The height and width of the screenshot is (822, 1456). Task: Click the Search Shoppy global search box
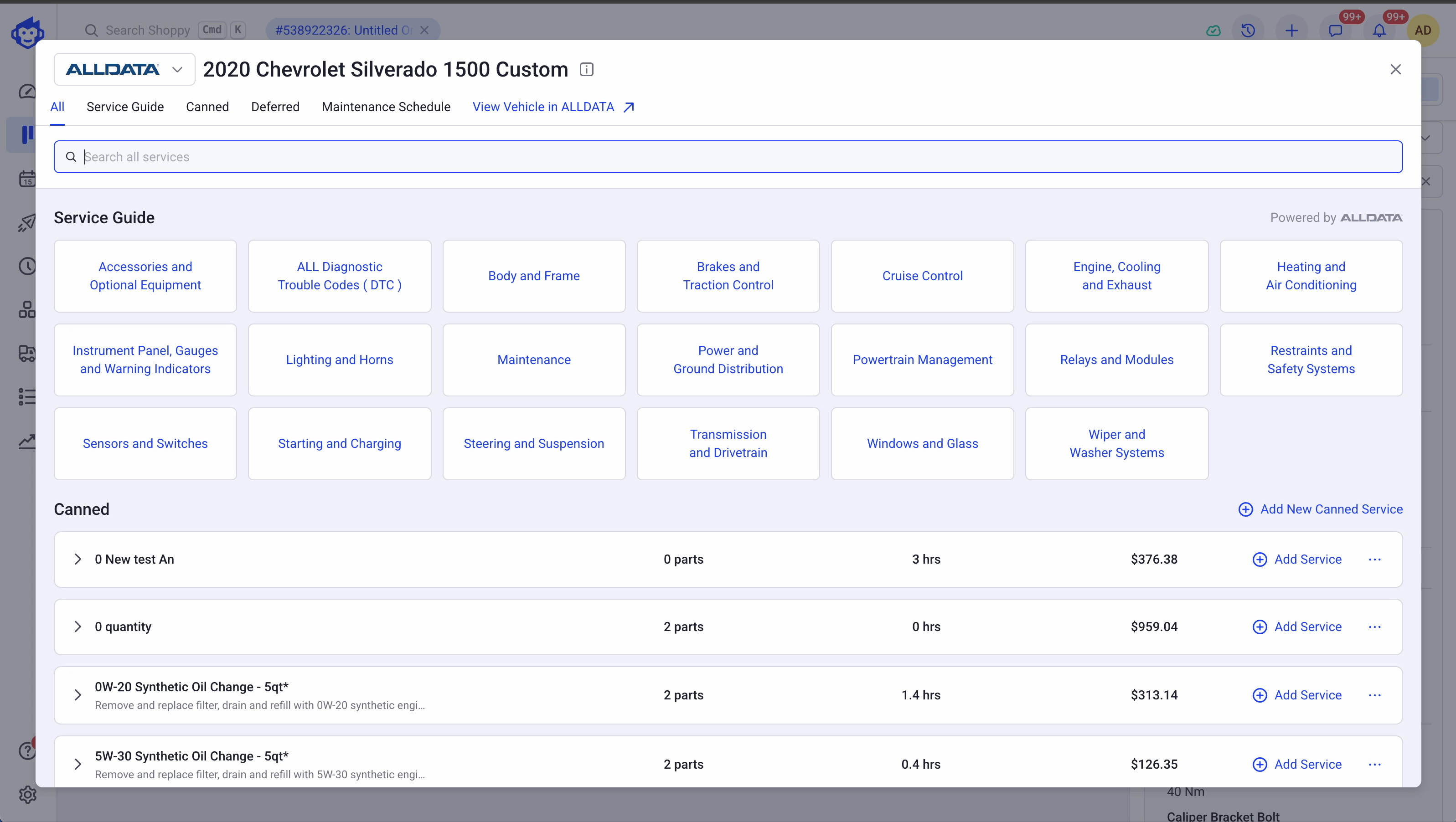point(164,30)
